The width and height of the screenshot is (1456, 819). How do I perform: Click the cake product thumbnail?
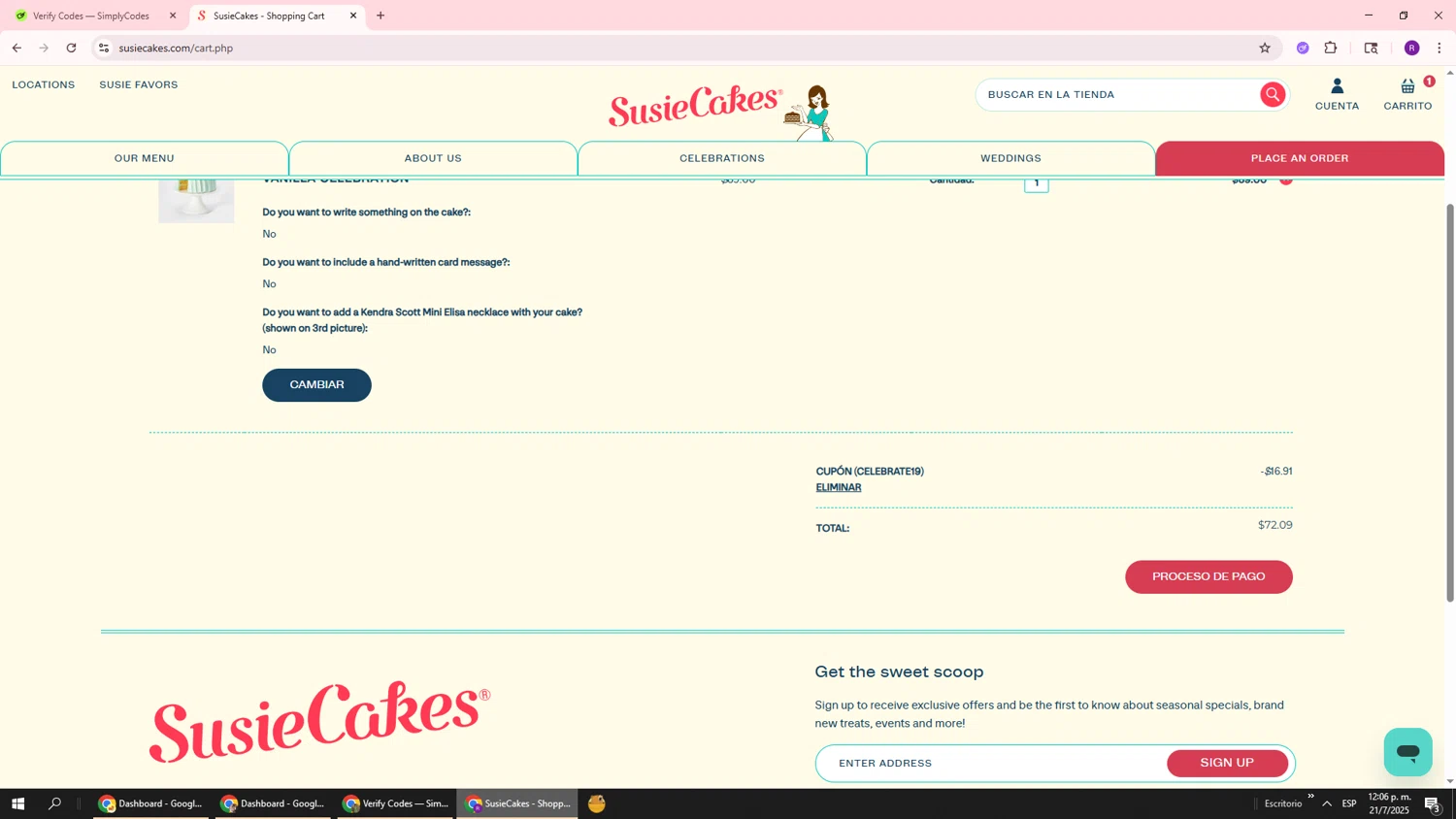(x=197, y=199)
